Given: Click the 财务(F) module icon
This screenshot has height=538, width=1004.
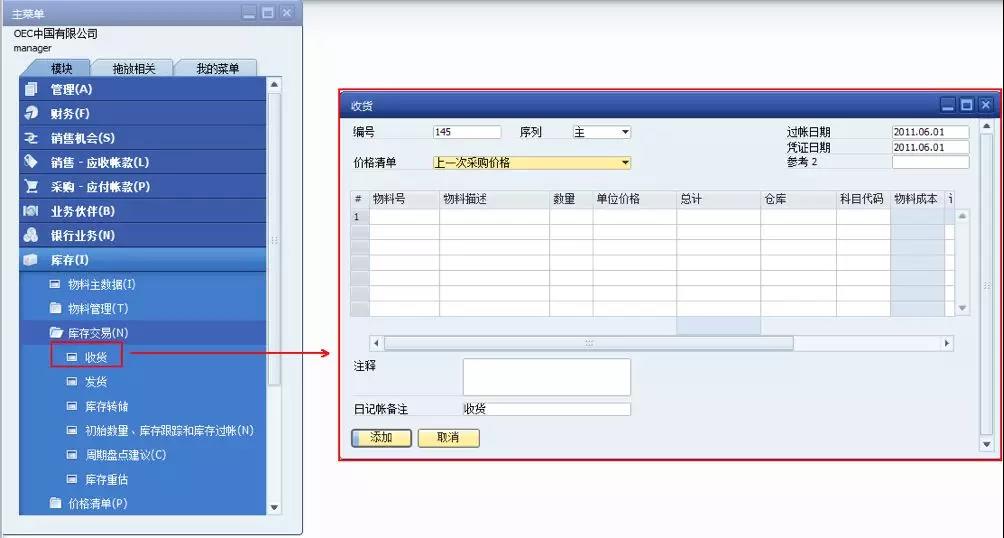Looking at the screenshot, I should coord(31,113).
